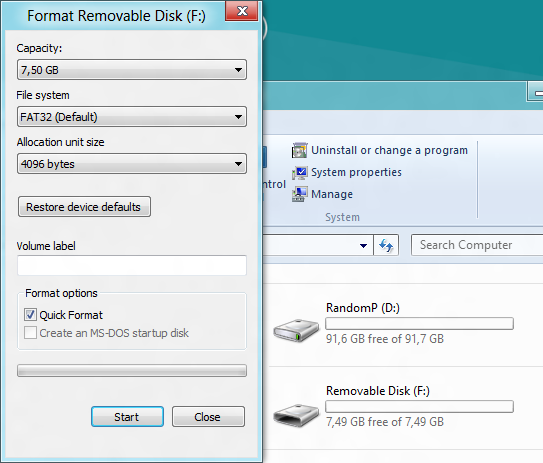Open System properties via its monitor icon
This screenshot has width=543, height=463.
tap(300, 172)
